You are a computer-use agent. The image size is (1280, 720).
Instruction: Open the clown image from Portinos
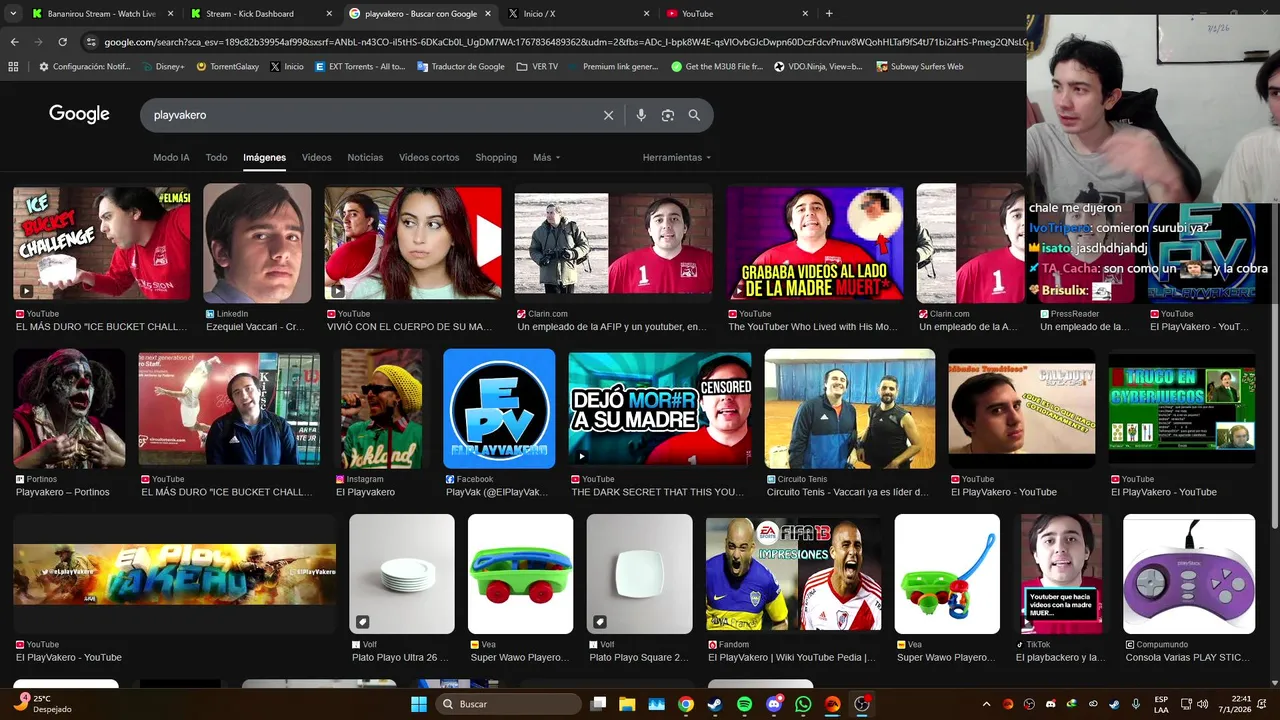point(69,408)
